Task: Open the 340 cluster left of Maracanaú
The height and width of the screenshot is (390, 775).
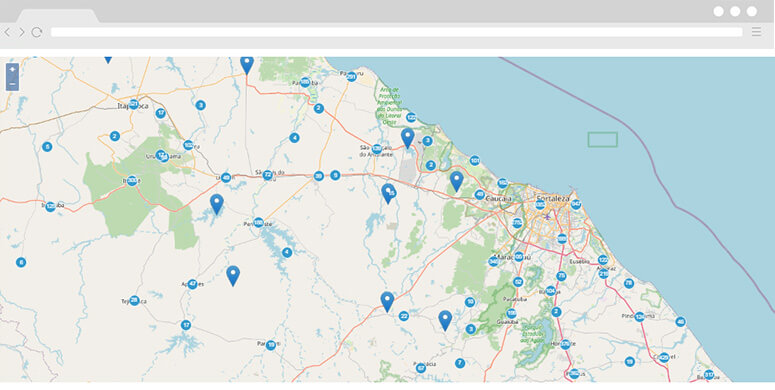Action: click(493, 261)
